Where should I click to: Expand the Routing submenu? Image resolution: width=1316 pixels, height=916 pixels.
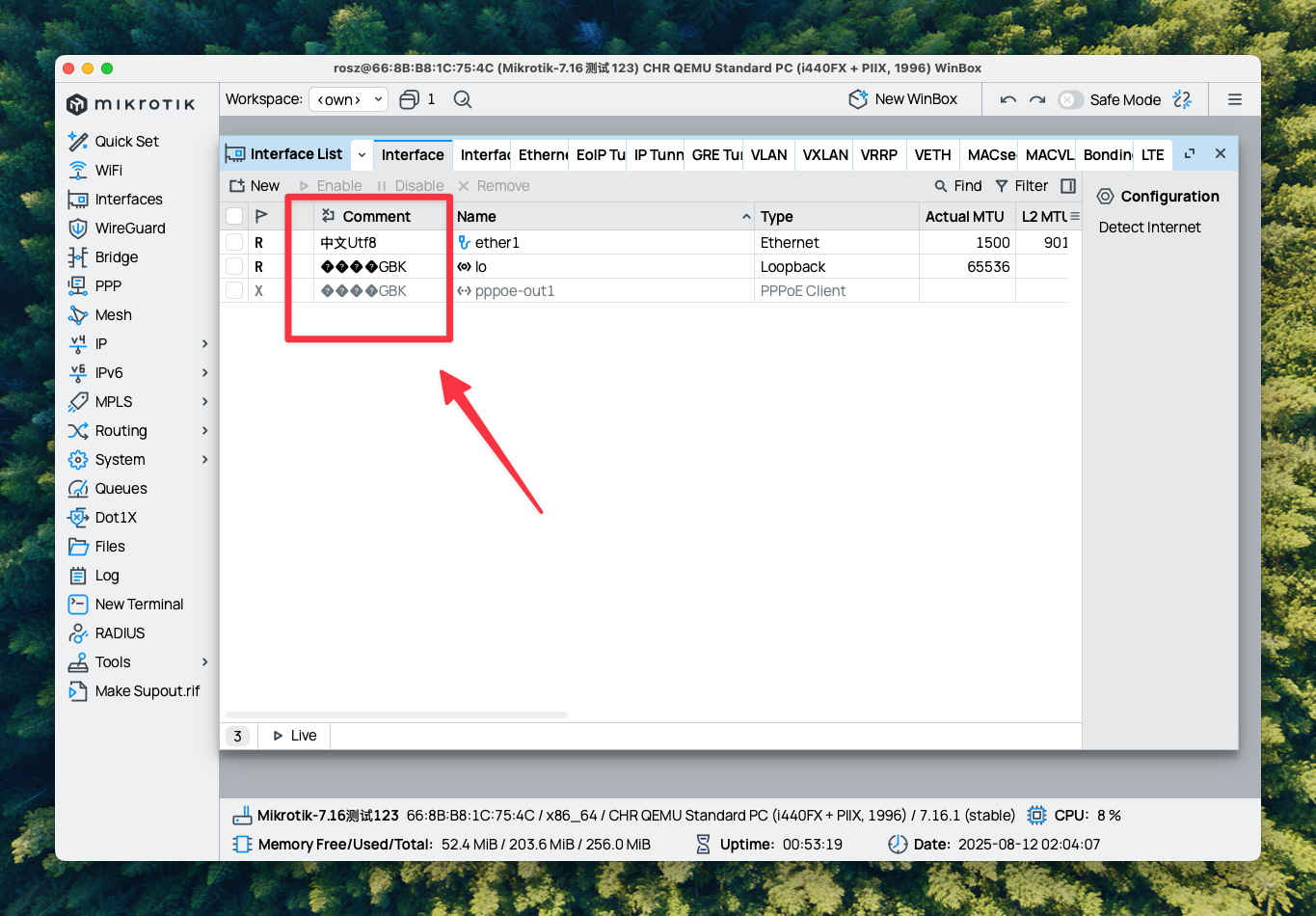[x=204, y=430]
